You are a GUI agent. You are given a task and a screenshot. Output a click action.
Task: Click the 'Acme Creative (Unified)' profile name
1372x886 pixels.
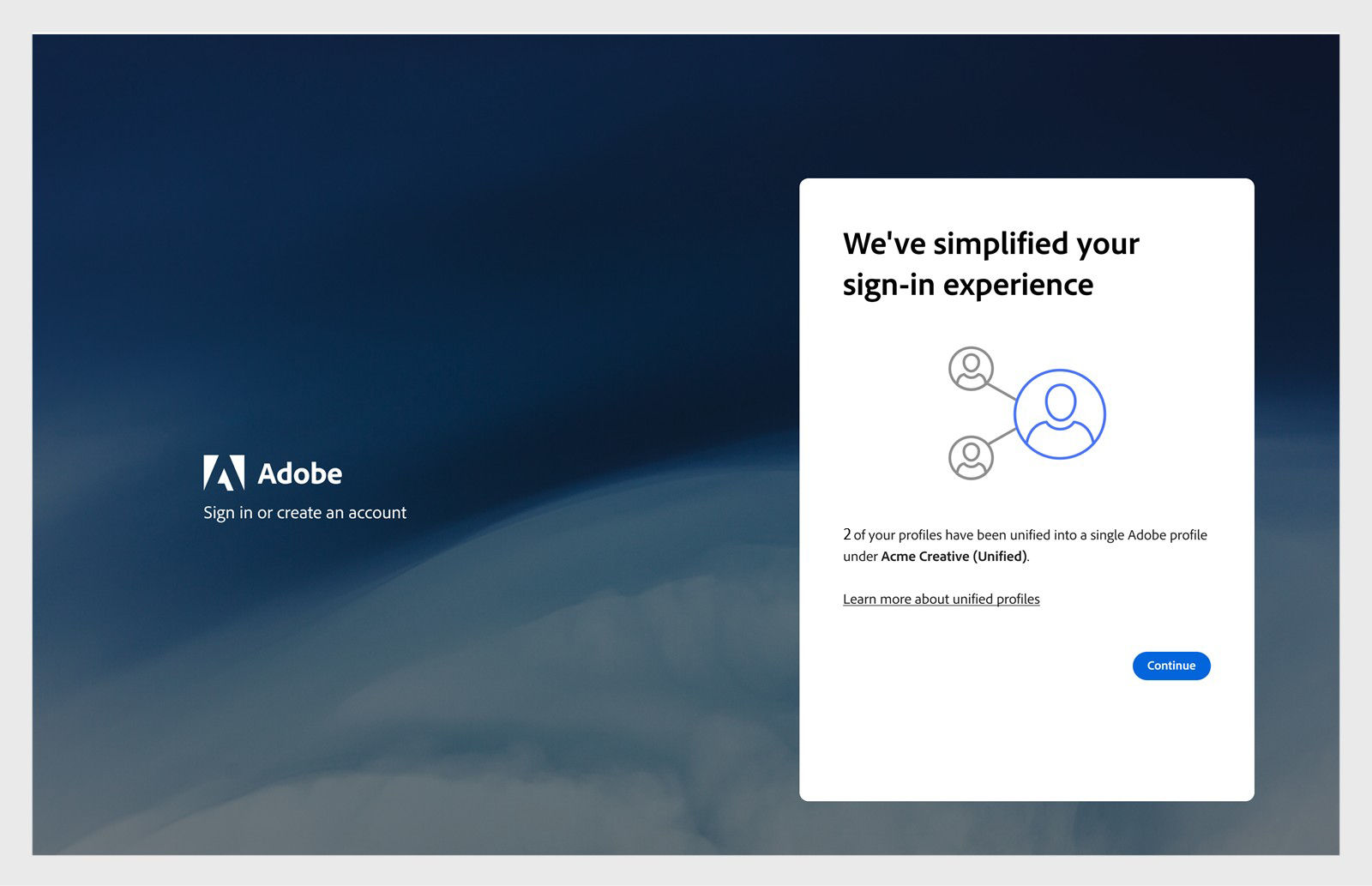954,556
